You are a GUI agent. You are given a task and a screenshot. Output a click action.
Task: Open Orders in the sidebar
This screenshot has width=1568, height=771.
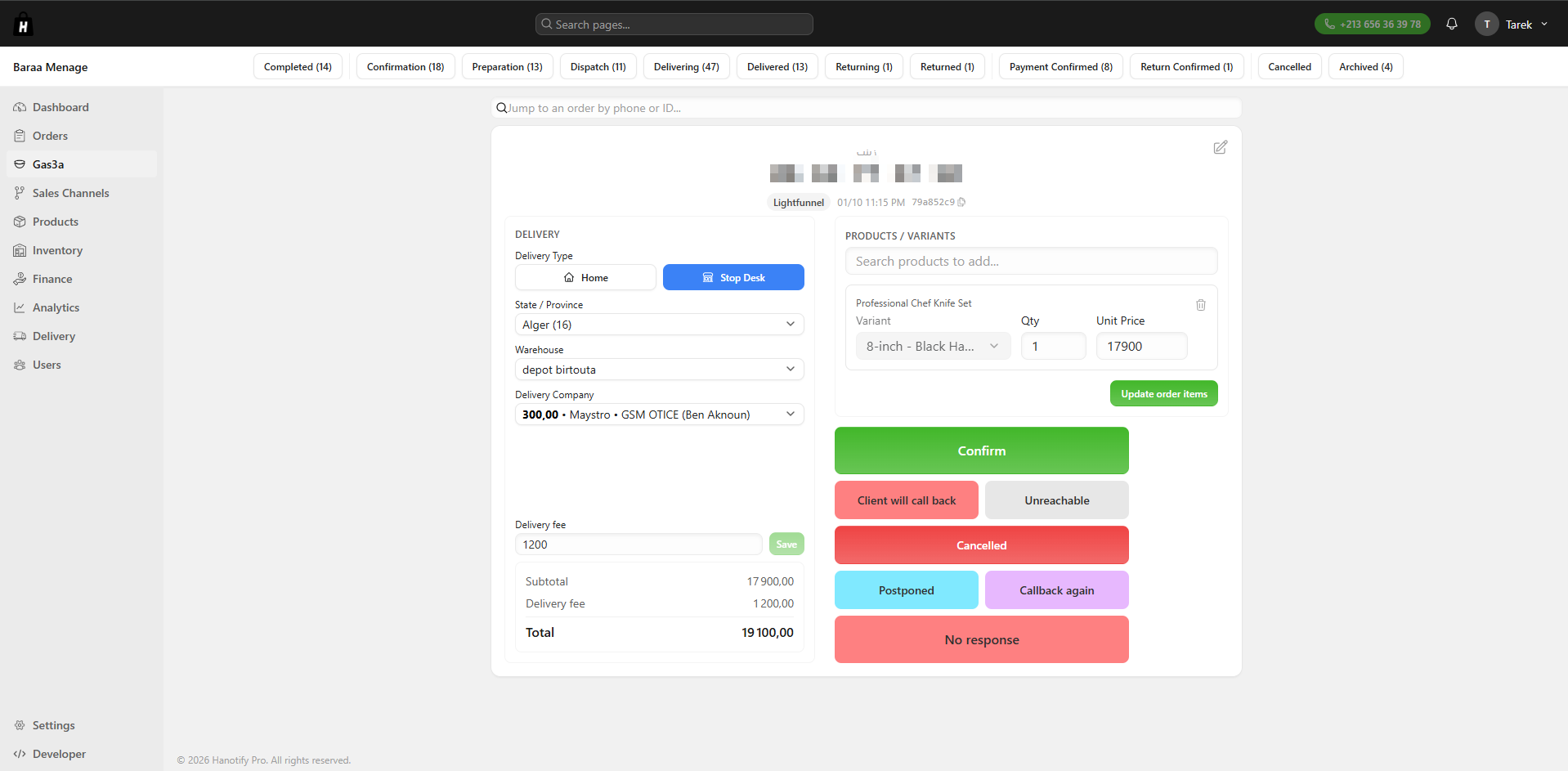(82, 136)
